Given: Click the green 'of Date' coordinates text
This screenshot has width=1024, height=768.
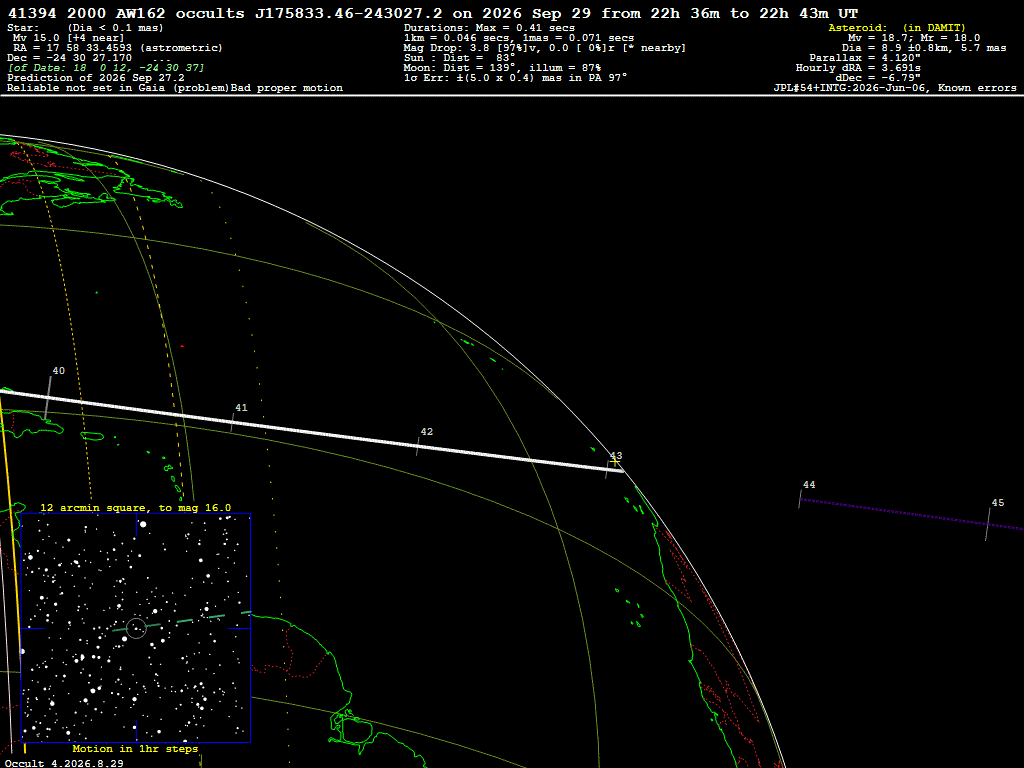Looking at the screenshot, I should (106, 68).
